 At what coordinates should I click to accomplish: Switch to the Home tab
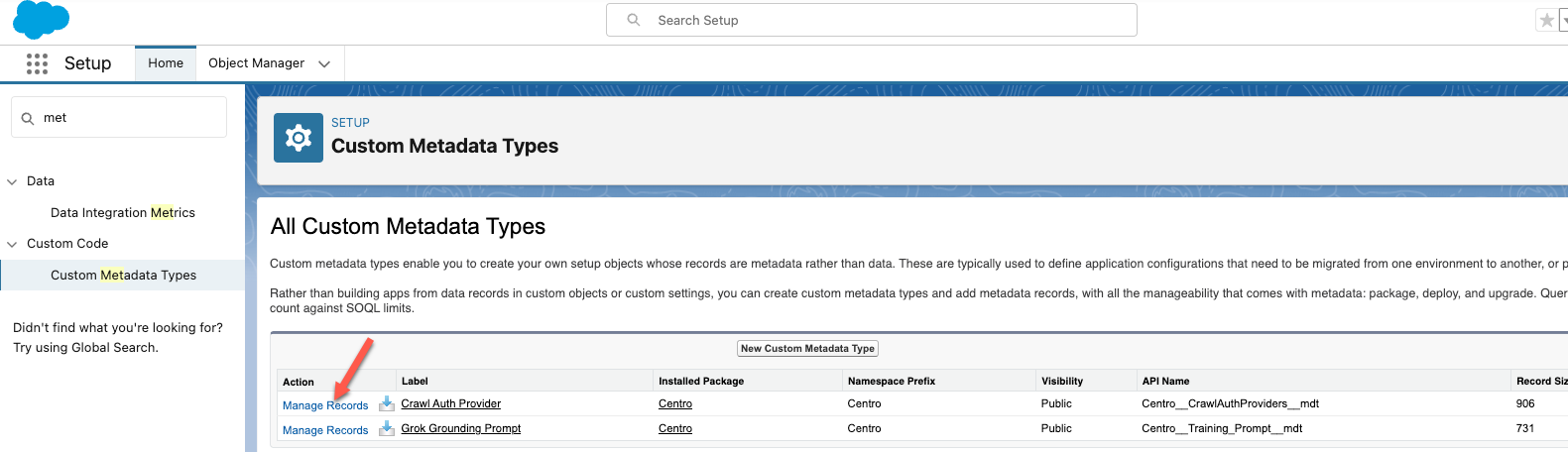166,63
